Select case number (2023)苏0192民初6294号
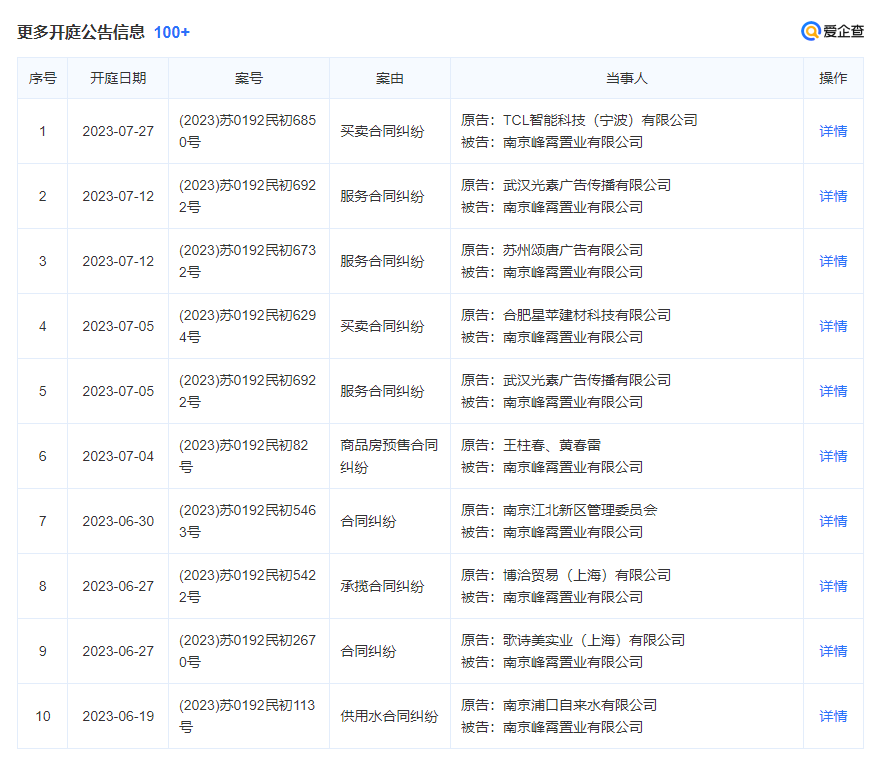Viewport: 878px width, 760px height. (x=247, y=326)
